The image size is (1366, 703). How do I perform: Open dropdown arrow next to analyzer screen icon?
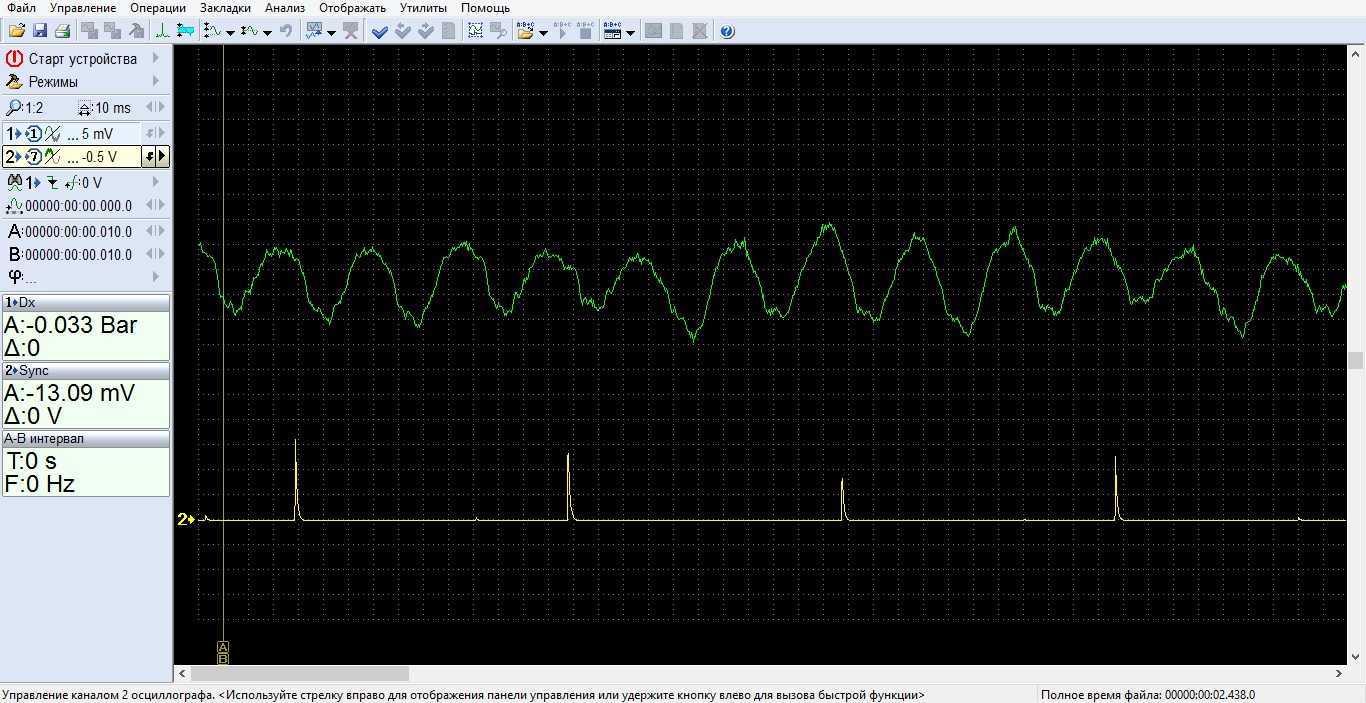pyautogui.click(x=332, y=32)
